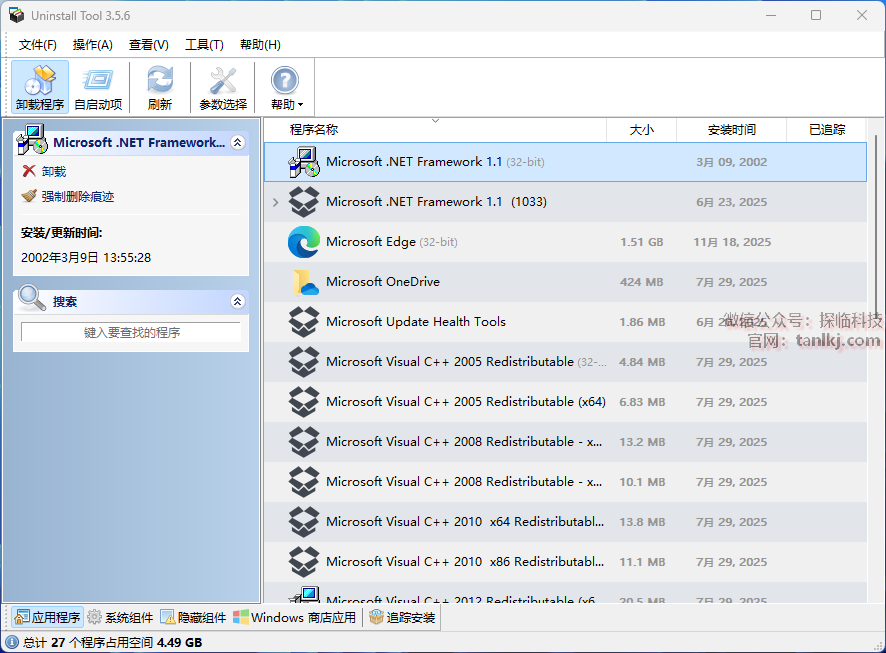Click the 3月 09, 2002 date cell

pyautogui.click(x=732, y=162)
